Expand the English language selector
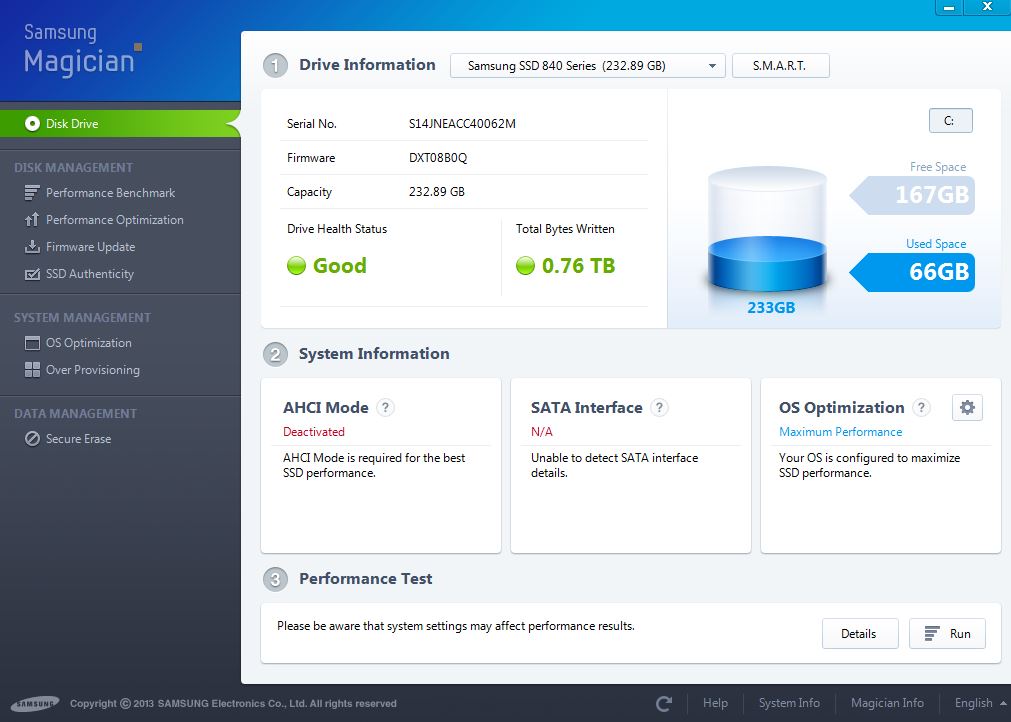Image resolution: width=1011 pixels, height=722 pixels. point(980,703)
